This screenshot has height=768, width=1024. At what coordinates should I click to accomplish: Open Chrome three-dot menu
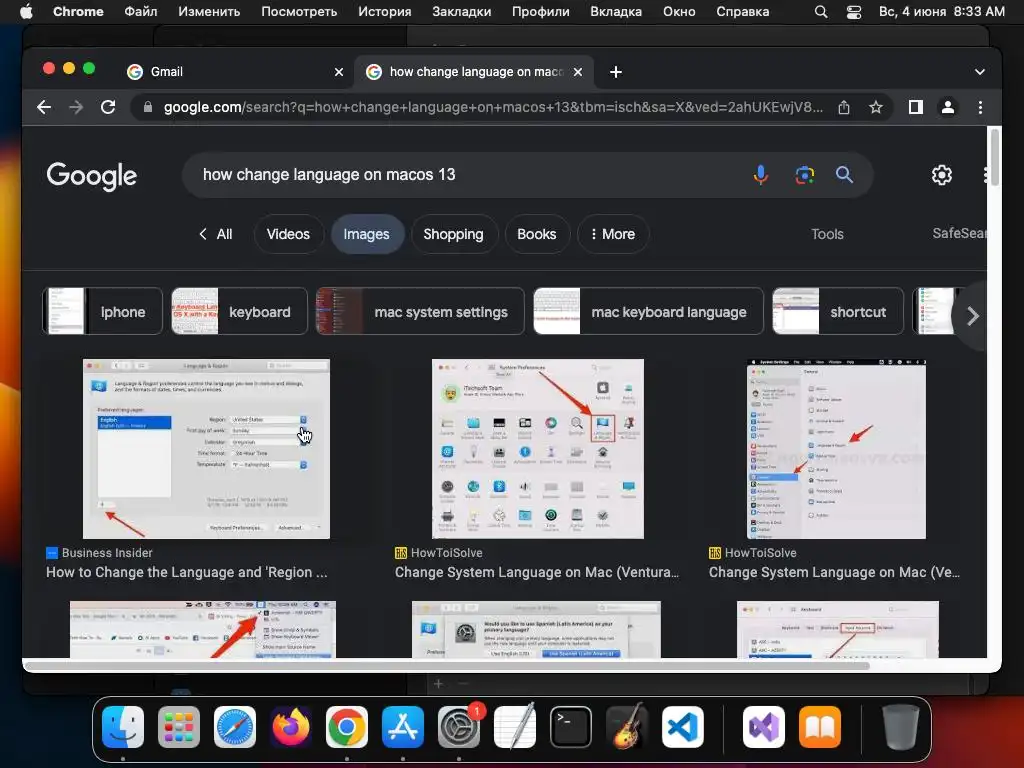tap(980, 107)
